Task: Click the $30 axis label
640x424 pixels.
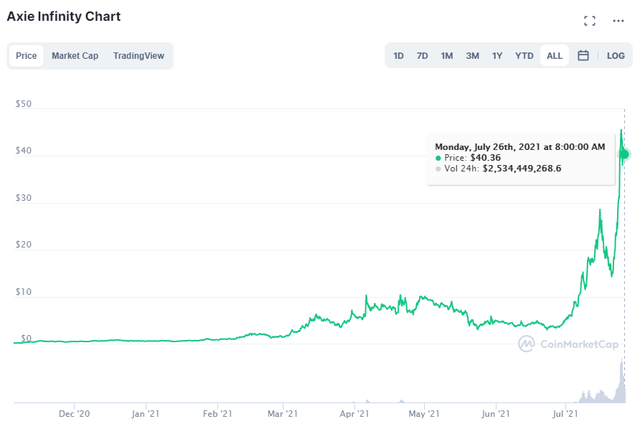Action: 23,198
